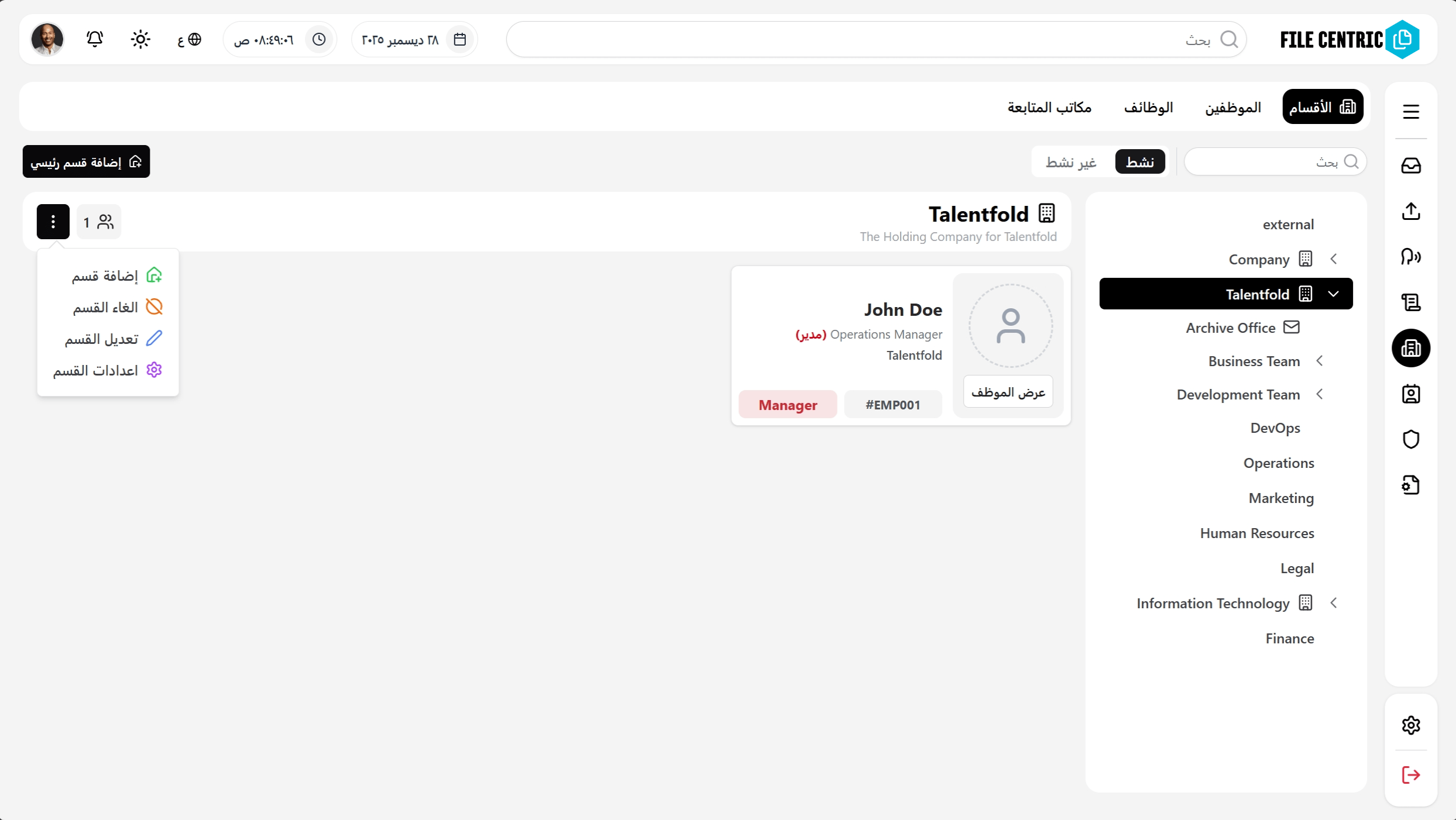Switch to the الموظفين tab

1233,107
